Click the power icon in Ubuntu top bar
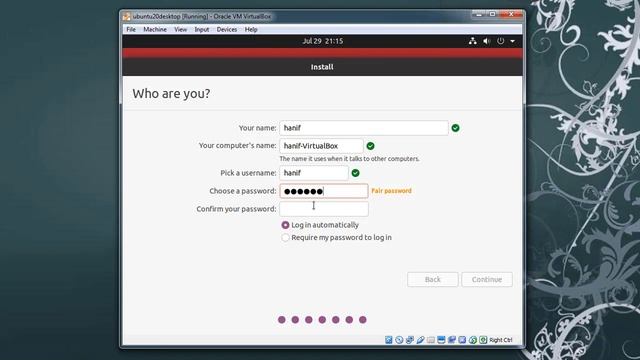The height and width of the screenshot is (360, 640). click(500, 41)
